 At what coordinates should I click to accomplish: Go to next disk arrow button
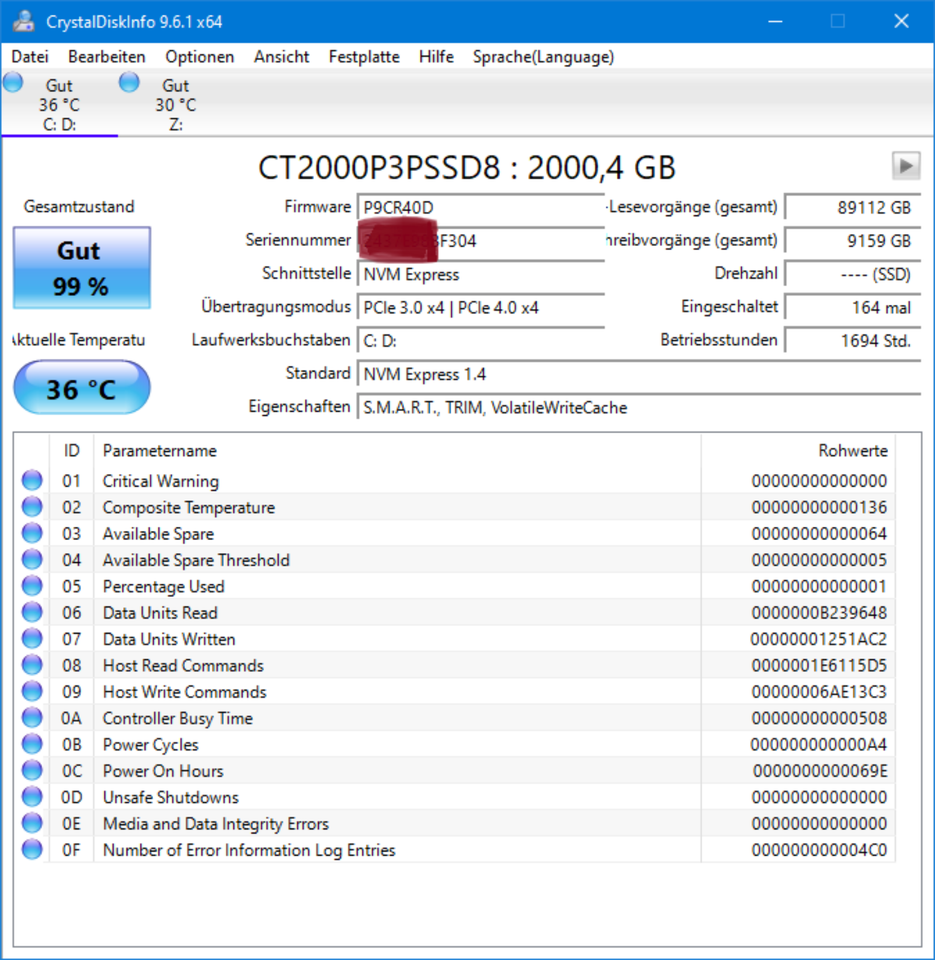(x=906, y=166)
